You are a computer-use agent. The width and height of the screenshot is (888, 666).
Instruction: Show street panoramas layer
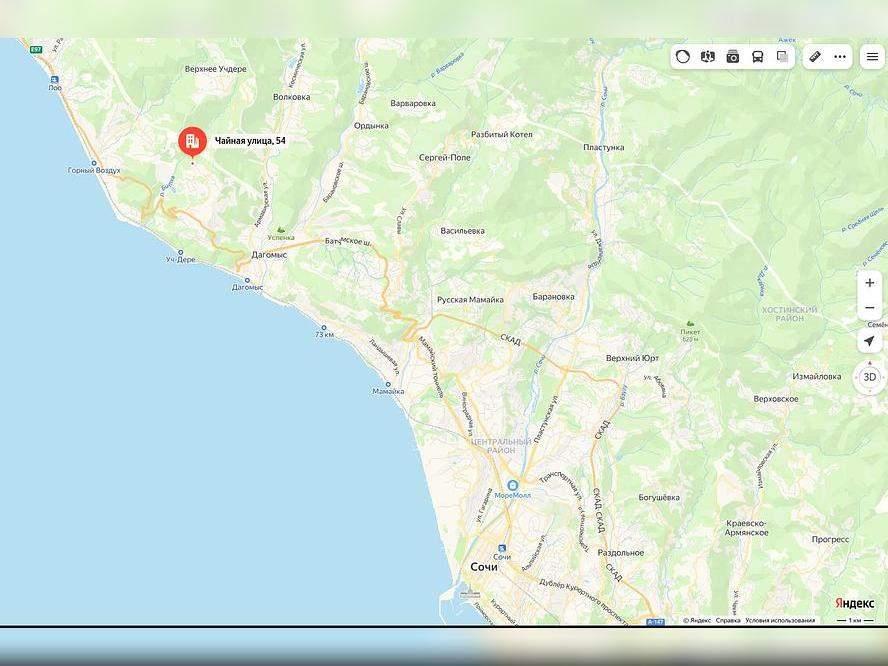pos(707,57)
